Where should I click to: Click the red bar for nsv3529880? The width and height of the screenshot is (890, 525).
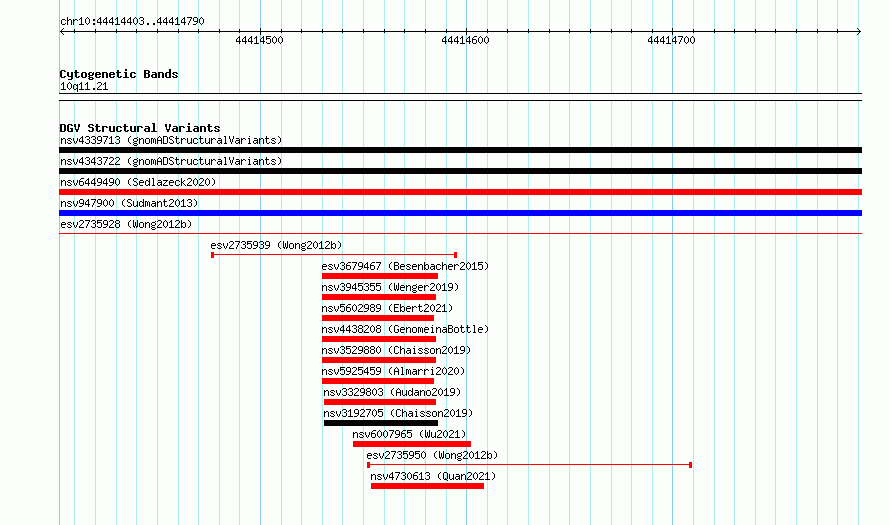click(x=379, y=360)
